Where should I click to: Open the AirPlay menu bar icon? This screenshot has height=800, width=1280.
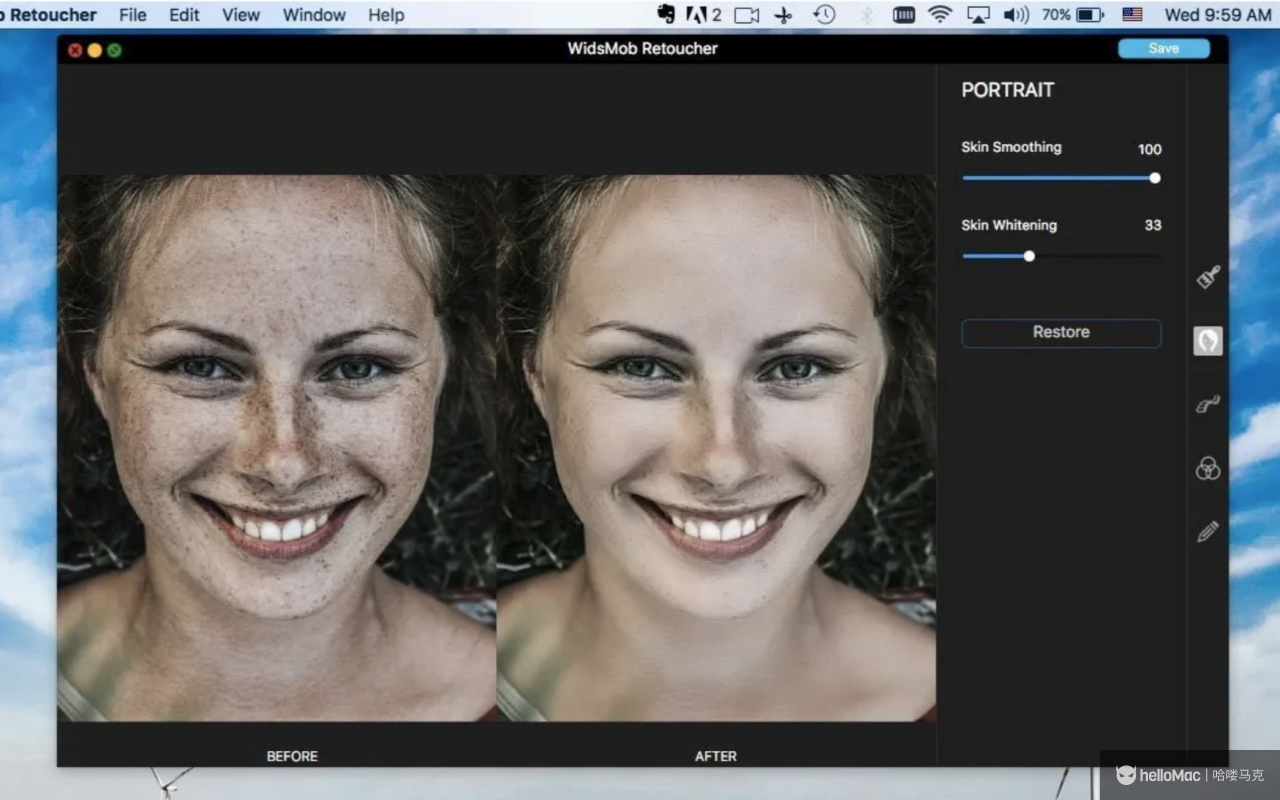point(978,15)
